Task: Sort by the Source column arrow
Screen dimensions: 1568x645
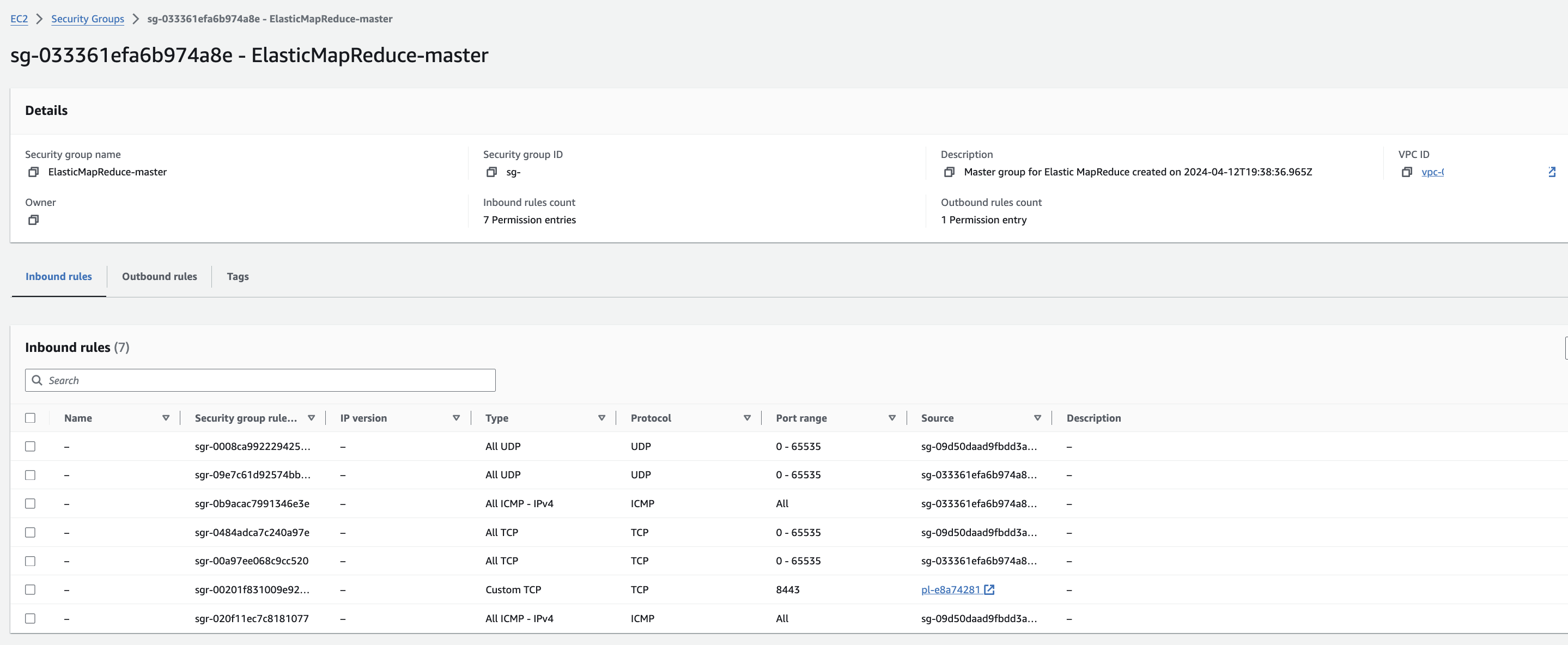Action: point(1037,418)
